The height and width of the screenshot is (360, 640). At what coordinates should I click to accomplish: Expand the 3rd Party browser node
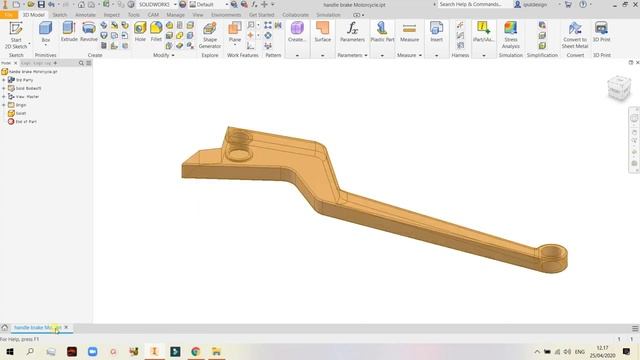click(4, 80)
